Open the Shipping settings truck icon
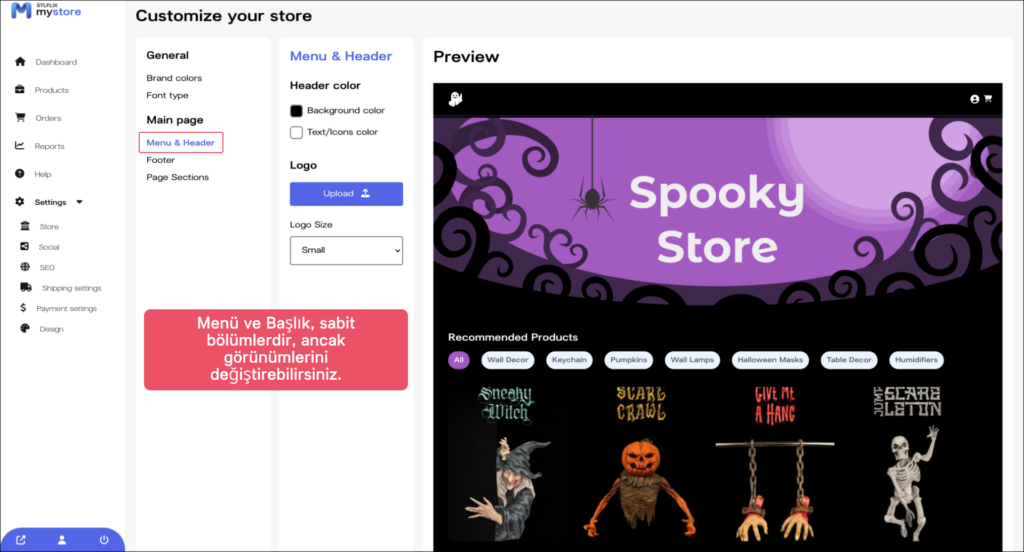 (x=25, y=287)
